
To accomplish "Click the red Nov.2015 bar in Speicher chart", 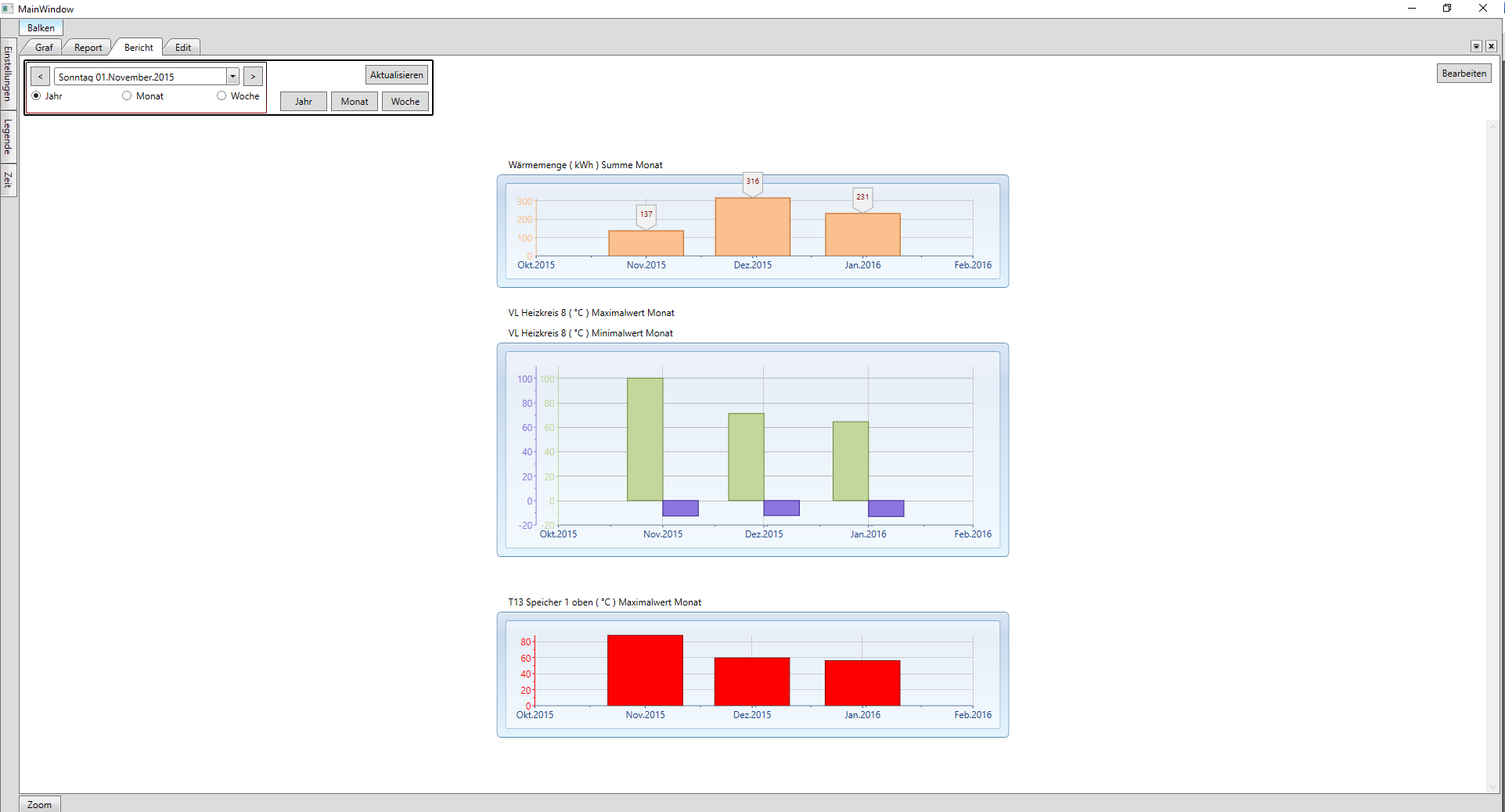I will pos(645,670).
